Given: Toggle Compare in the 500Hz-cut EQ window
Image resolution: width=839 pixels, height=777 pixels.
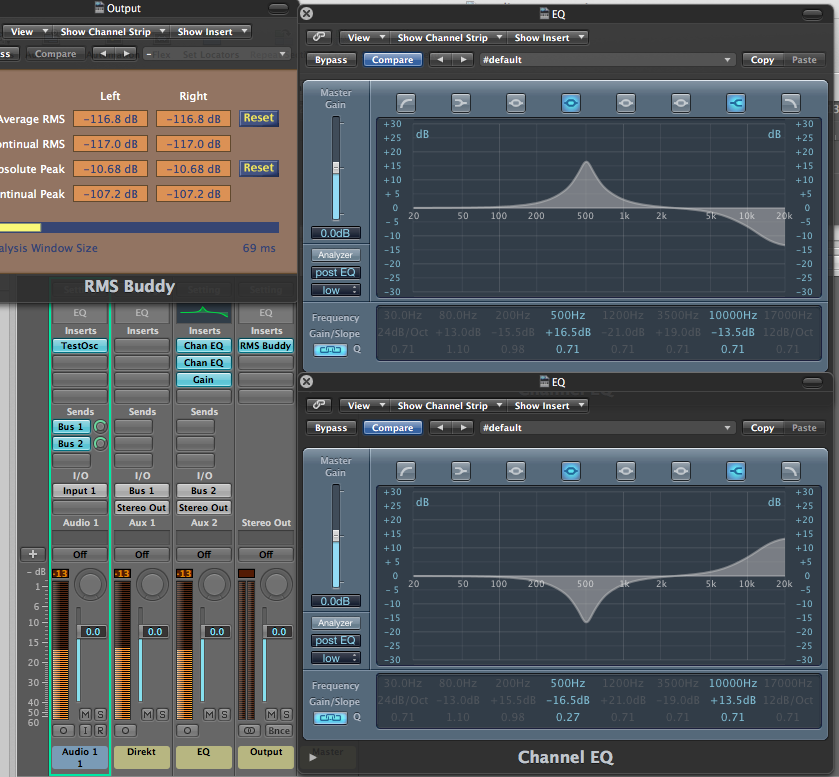Looking at the screenshot, I should (393, 428).
